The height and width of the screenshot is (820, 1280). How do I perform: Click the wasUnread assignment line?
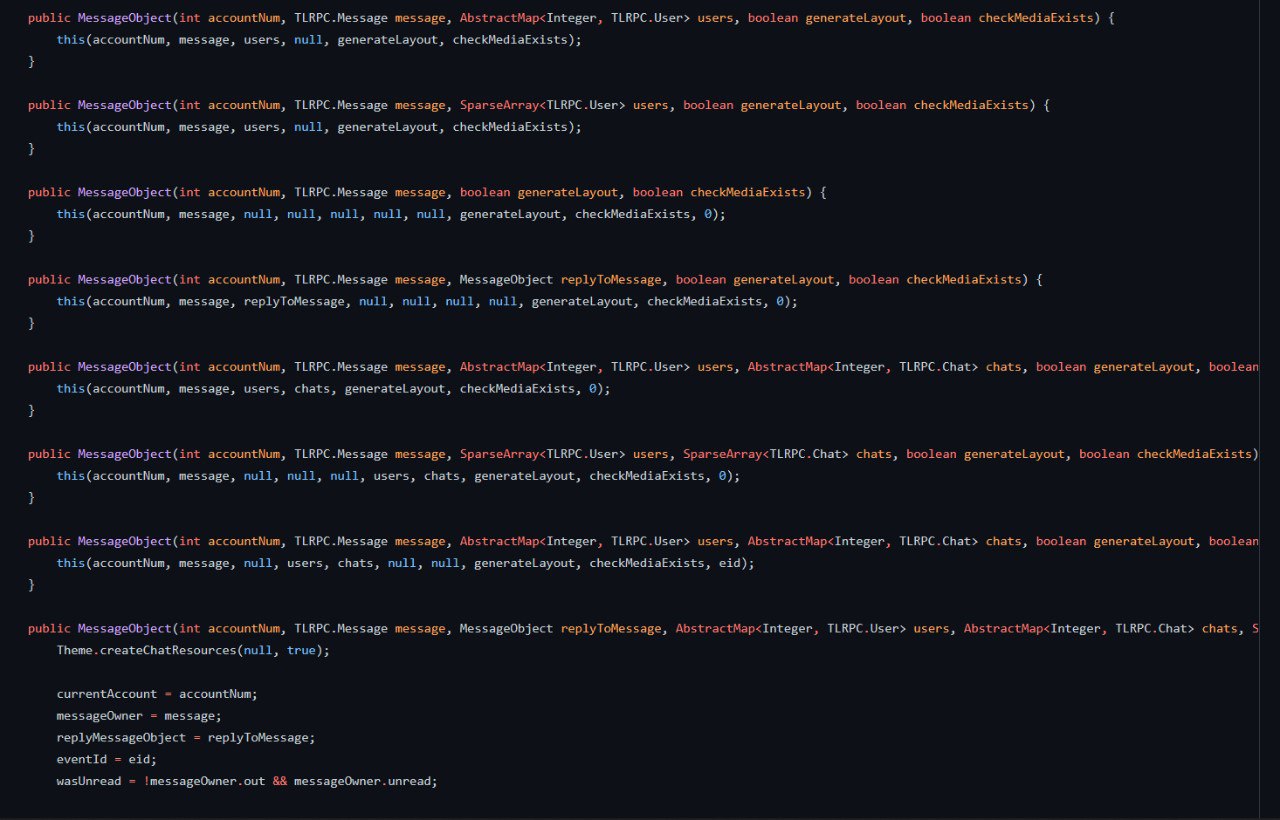pyautogui.click(x=247, y=781)
